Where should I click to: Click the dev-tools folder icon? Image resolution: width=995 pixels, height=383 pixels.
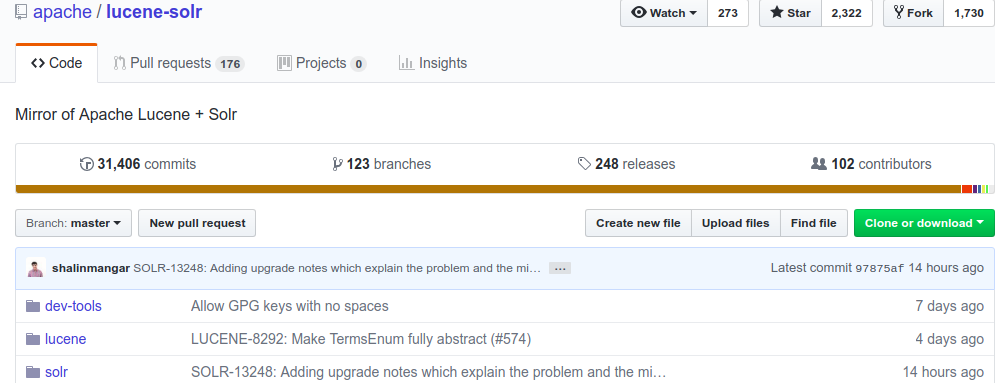tap(33, 306)
